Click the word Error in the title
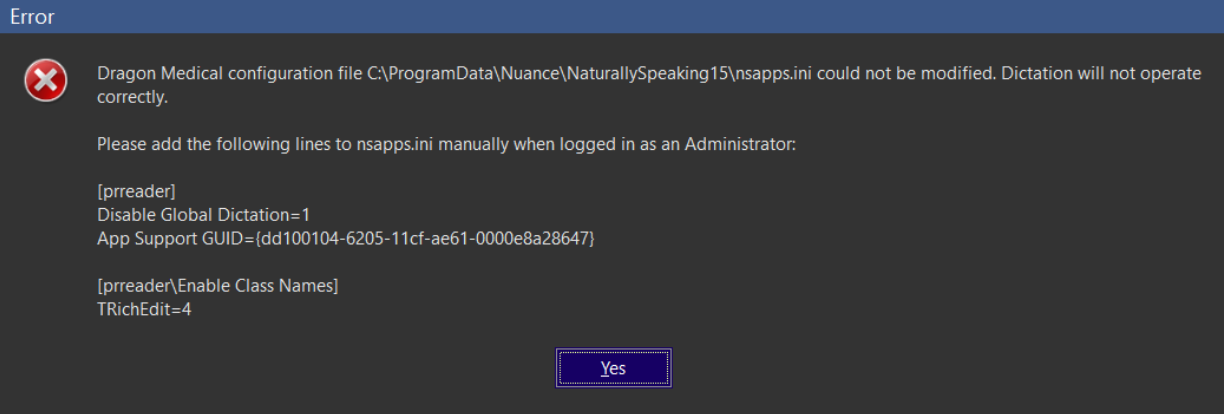This screenshot has height=414, width=1224. pyautogui.click(x=32, y=17)
